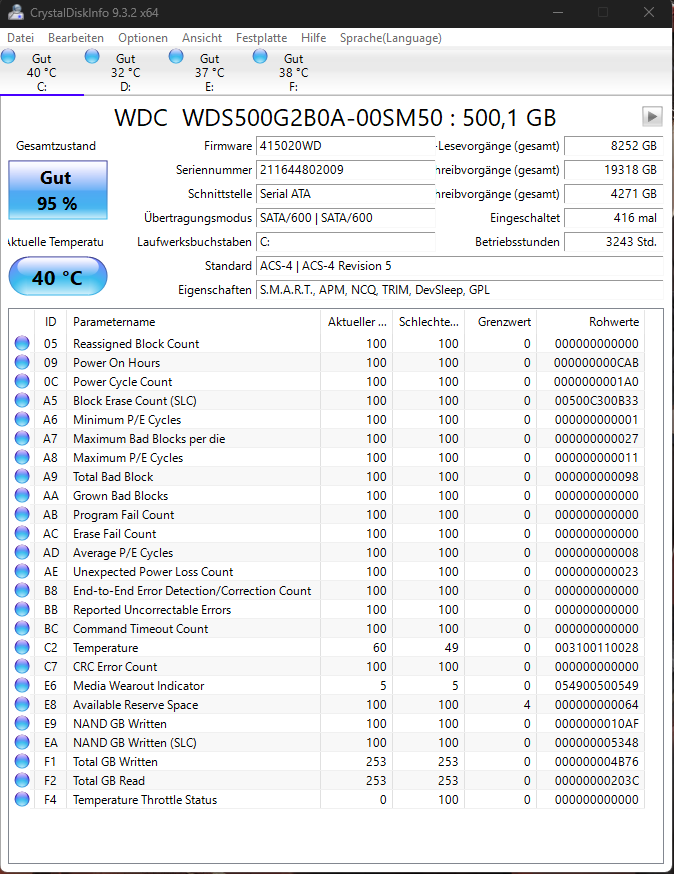Viewport: 674px width, 874px height.
Task: Click the 19318 GB value field
Action: coord(614,170)
